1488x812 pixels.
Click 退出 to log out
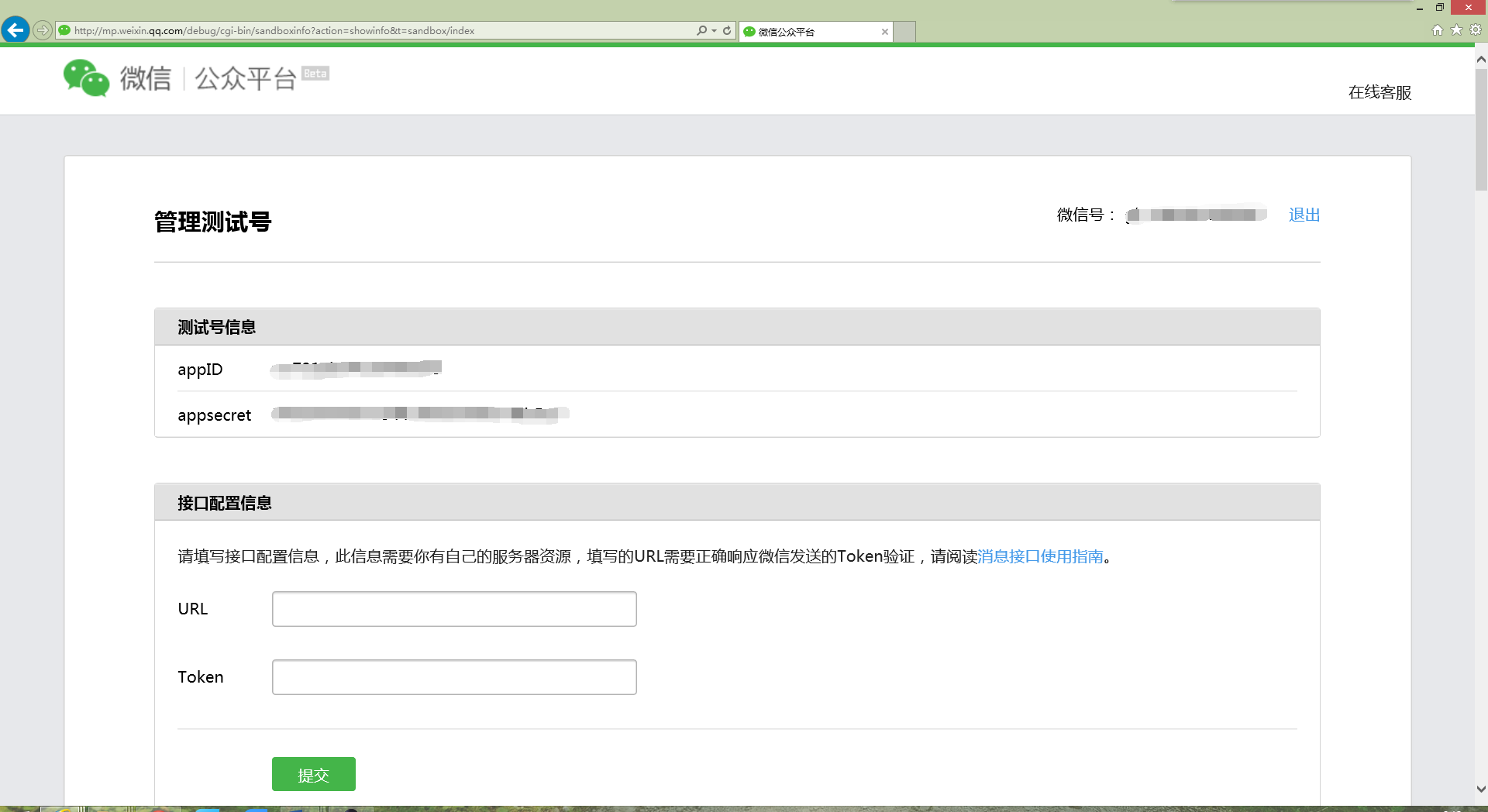[1304, 215]
